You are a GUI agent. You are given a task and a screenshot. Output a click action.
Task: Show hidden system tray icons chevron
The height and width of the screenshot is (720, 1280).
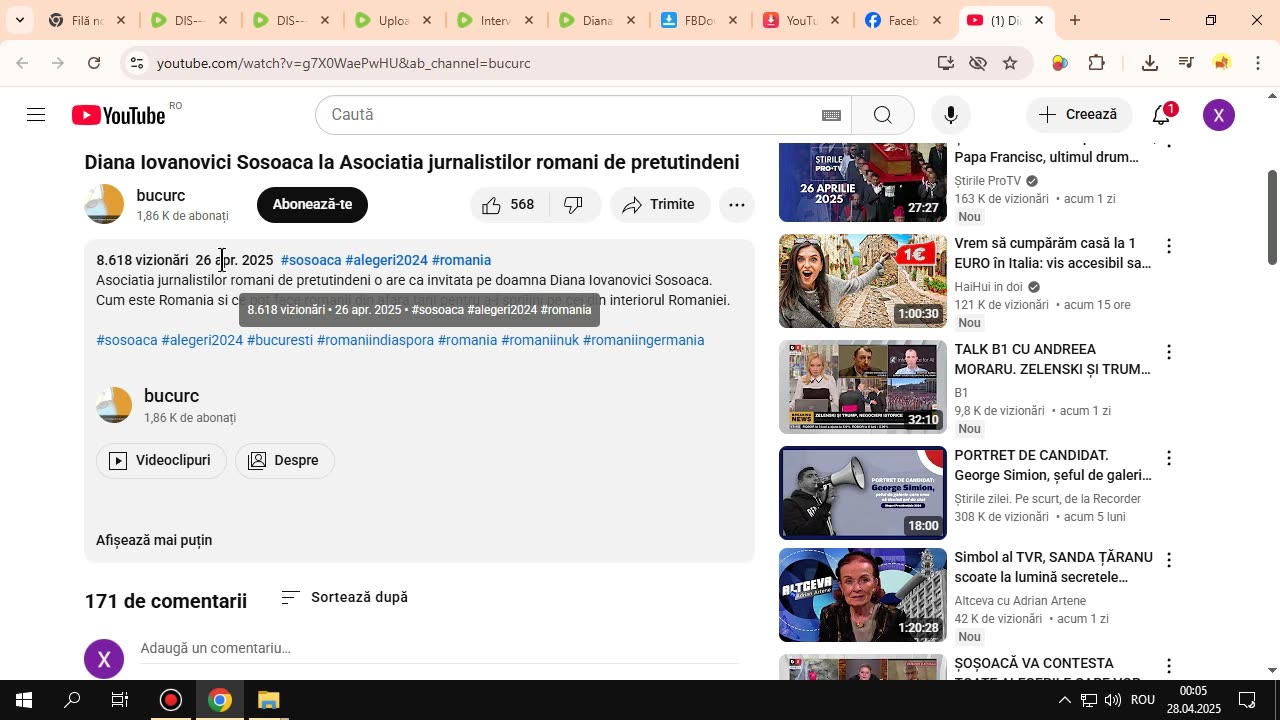(x=1064, y=700)
